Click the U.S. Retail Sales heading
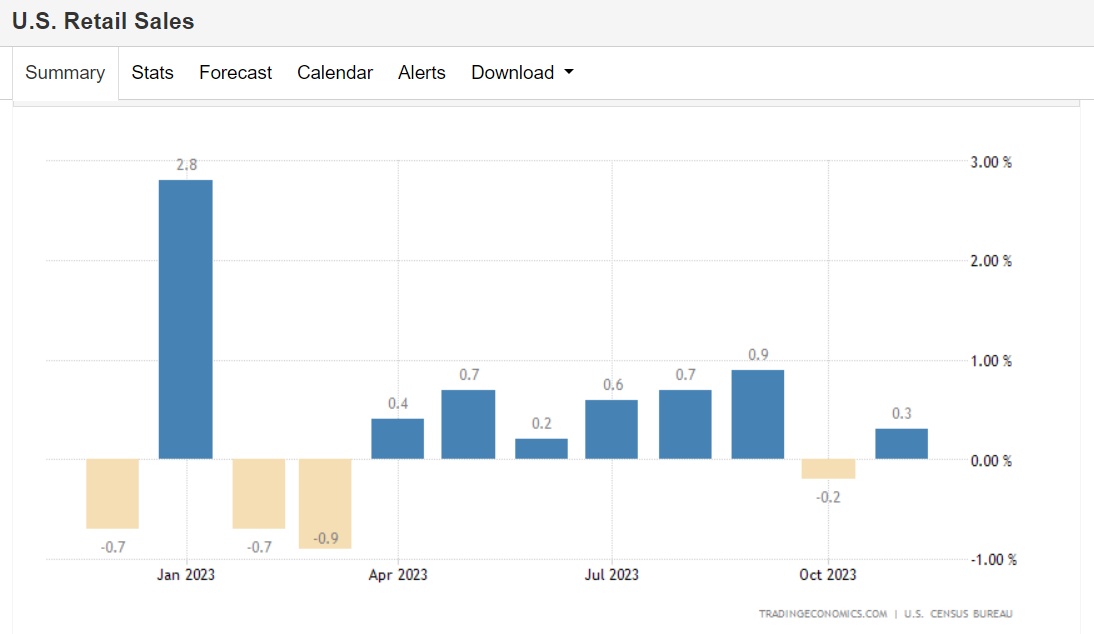The image size is (1094, 634). [103, 21]
